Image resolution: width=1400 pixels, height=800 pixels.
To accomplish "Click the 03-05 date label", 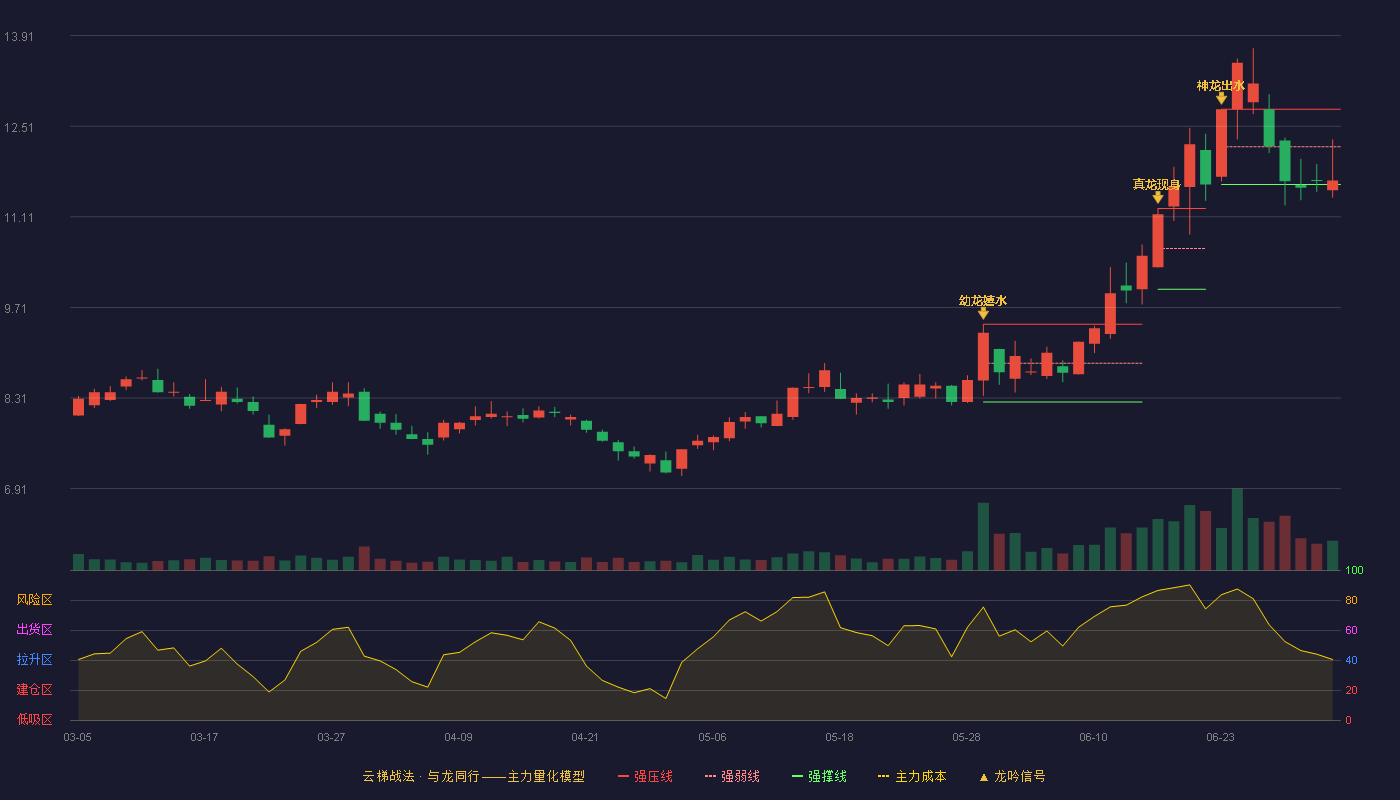I will 77,737.
